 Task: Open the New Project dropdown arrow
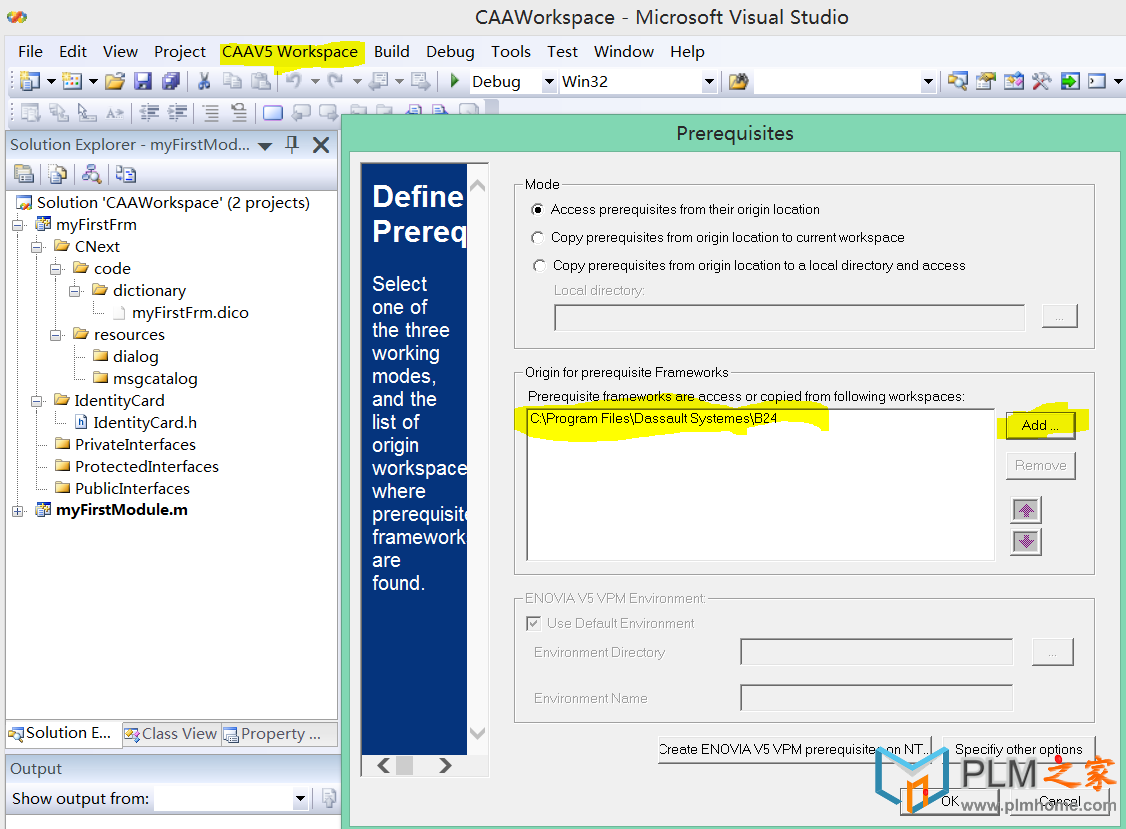tap(51, 81)
